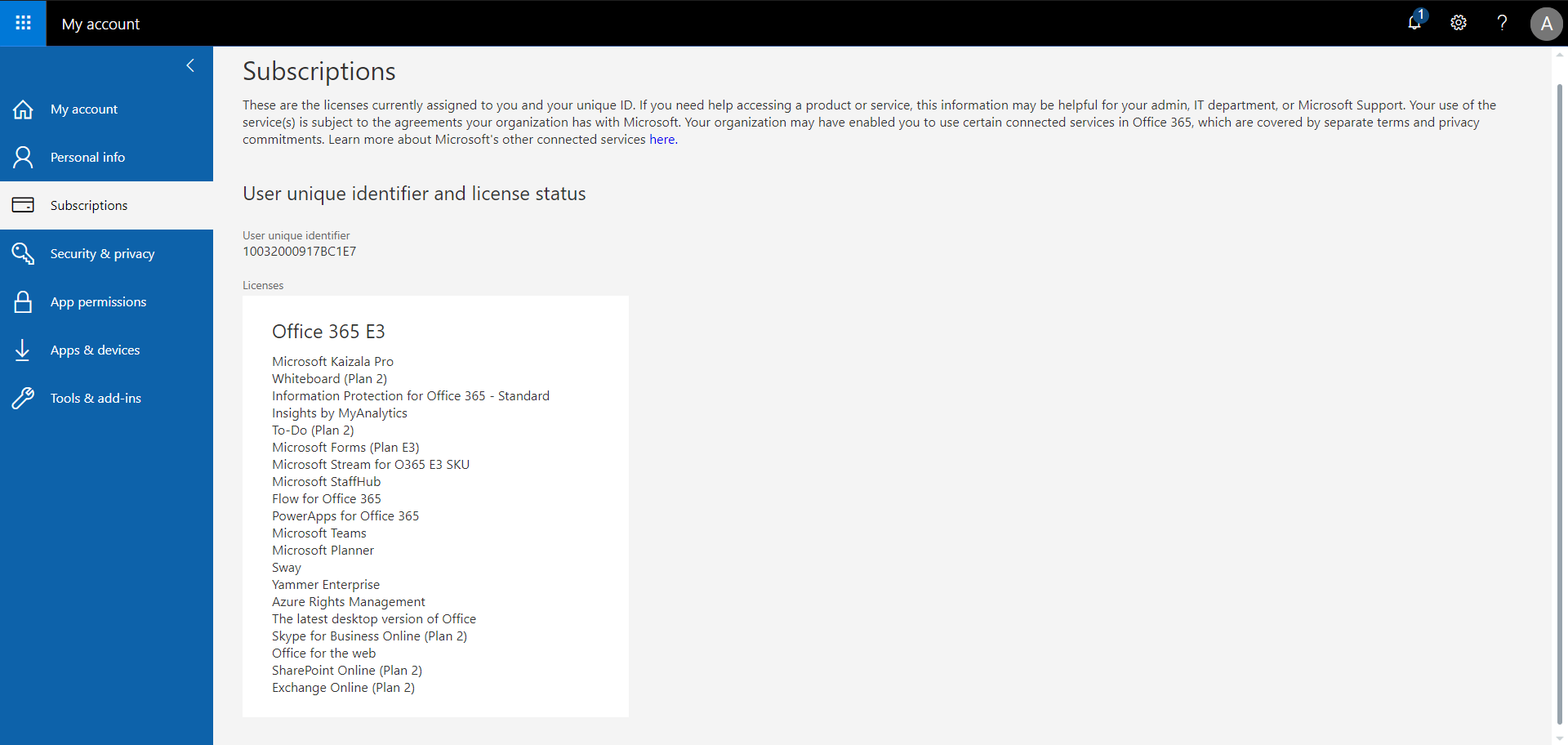Click the Apps & devices download icon
The height and width of the screenshot is (745, 1568).
[x=23, y=350]
